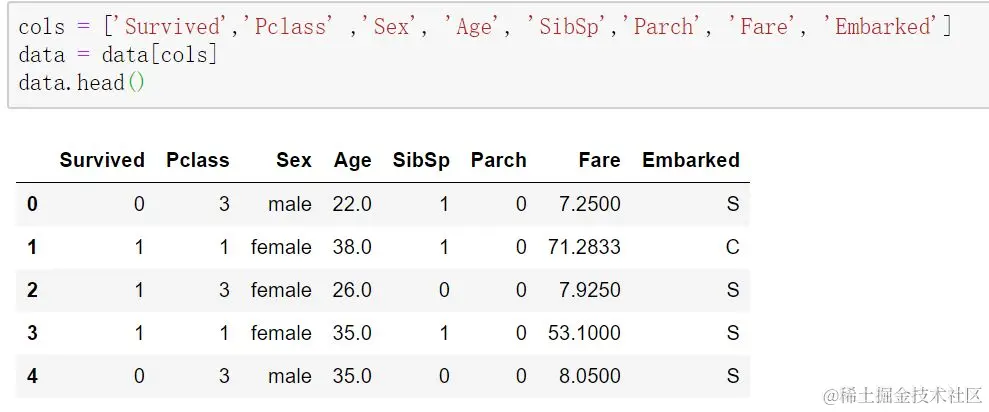Image resolution: width=989 pixels, height=412 pixels.
Task: Click row index 0 in the table
Action: pyautogui.click(x=32, y=204)
